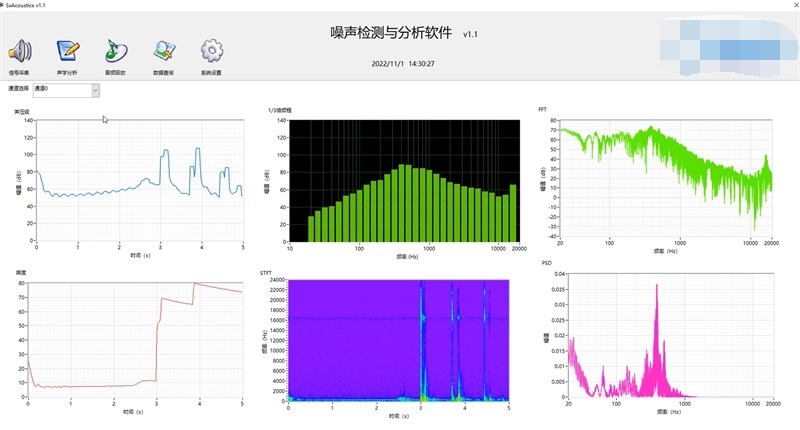This screenshot has width=800, height=430.
Task: Click the 信号采集 text label
Action: (x=20, y=73)
